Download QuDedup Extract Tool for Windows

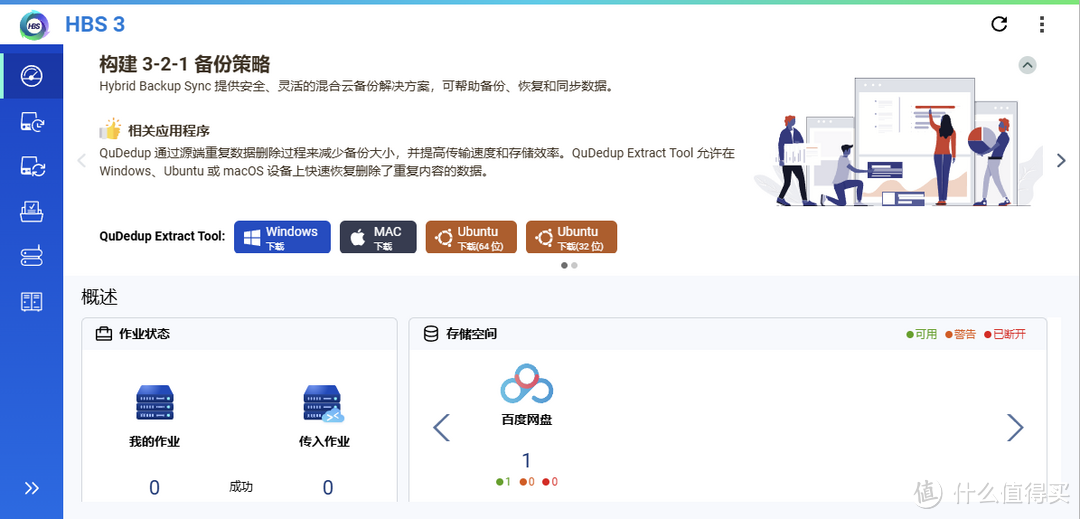click(282, 237)
